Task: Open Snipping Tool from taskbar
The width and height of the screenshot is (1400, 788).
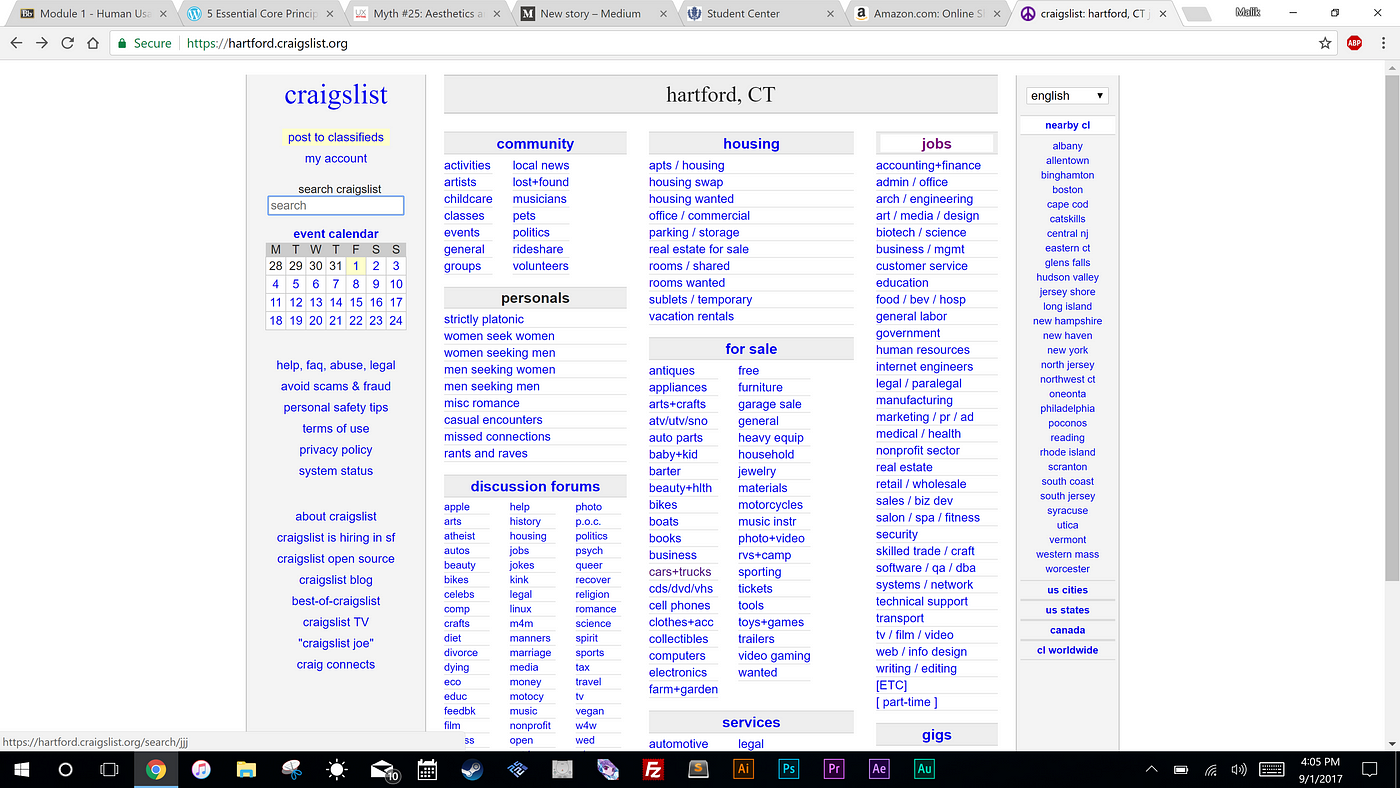Action: tap(291, 770)
